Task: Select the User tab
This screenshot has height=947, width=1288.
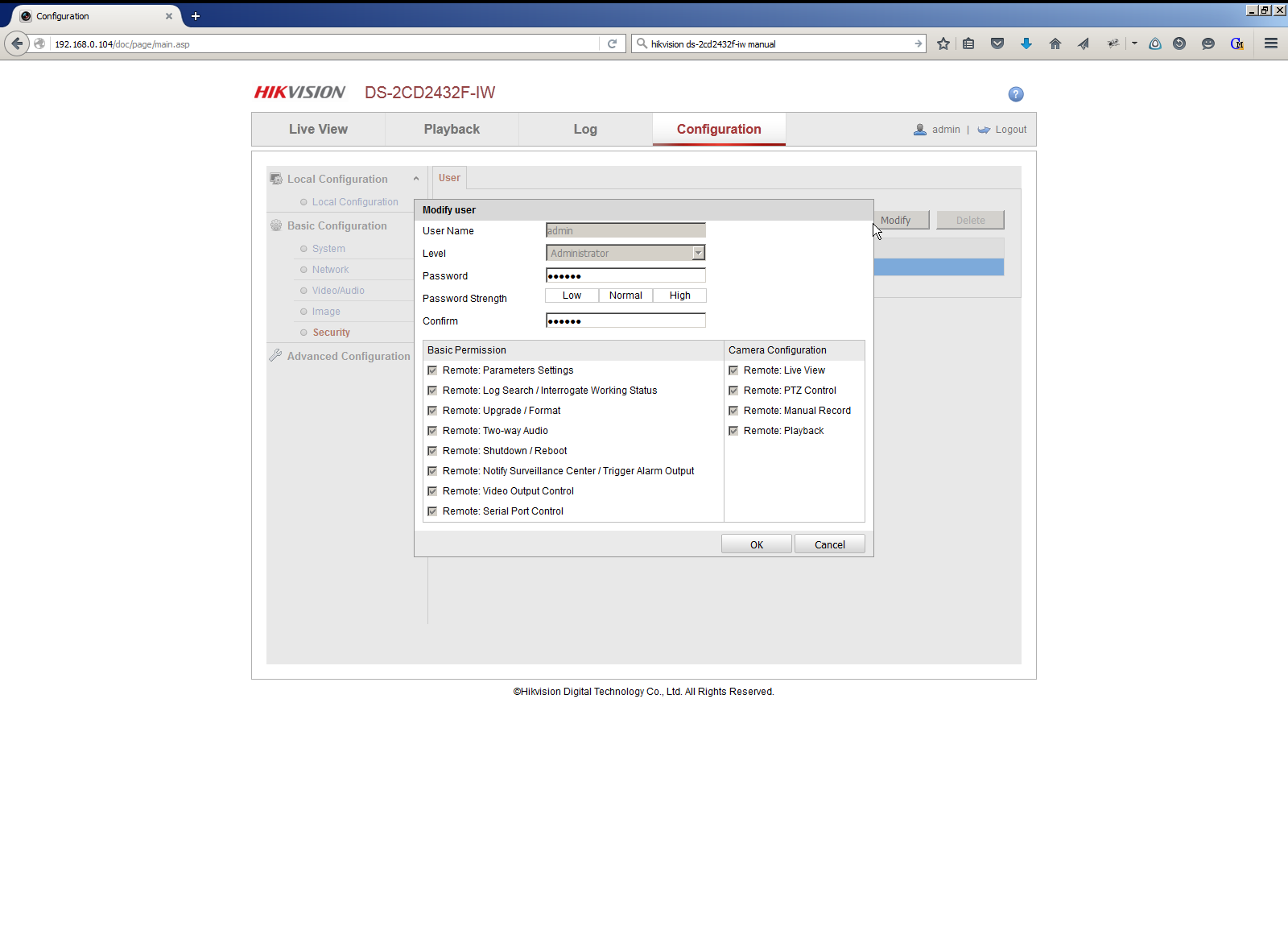Action: pyautogui.click(x=449, y=178)
